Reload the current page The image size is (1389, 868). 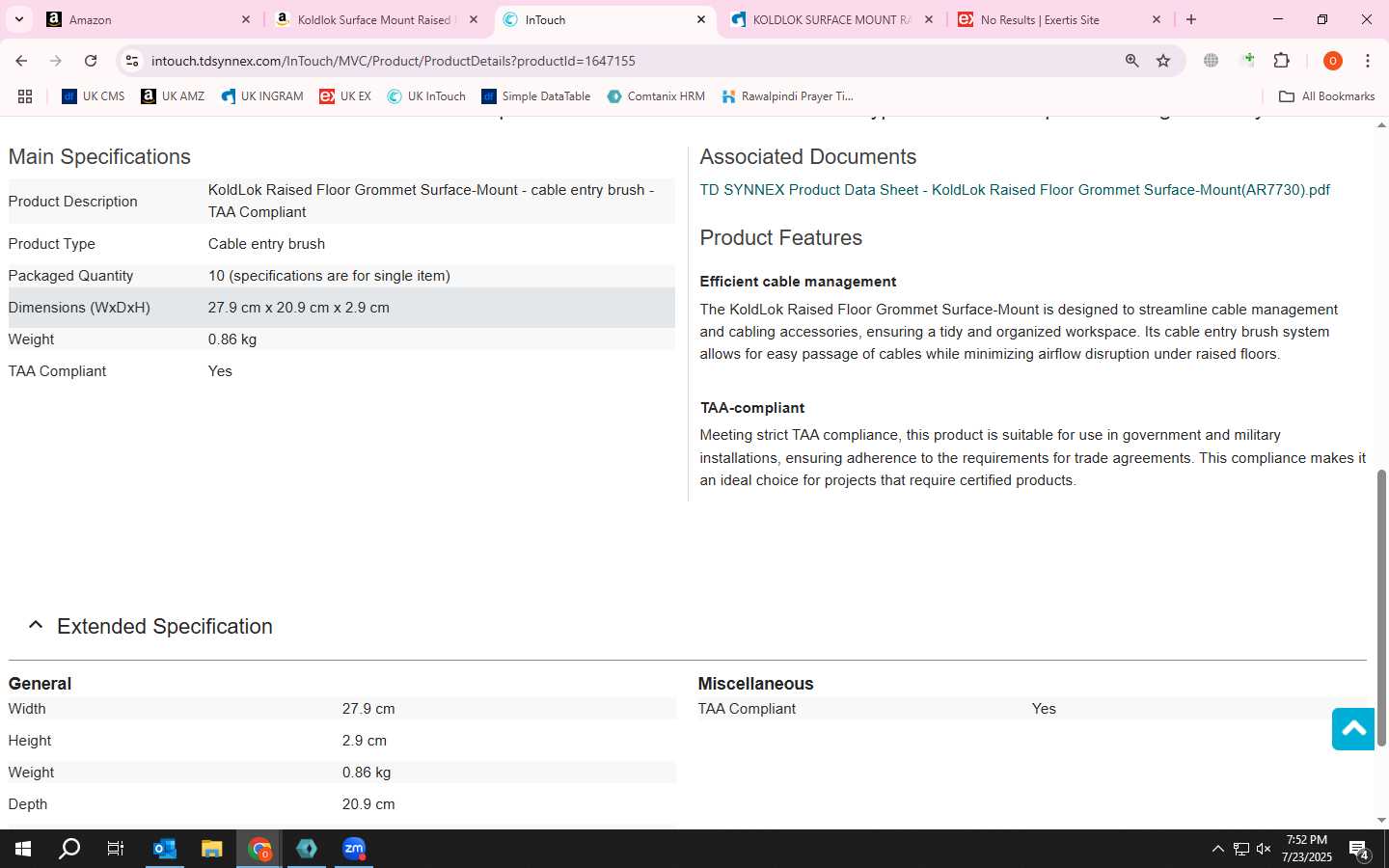point(91,61)
